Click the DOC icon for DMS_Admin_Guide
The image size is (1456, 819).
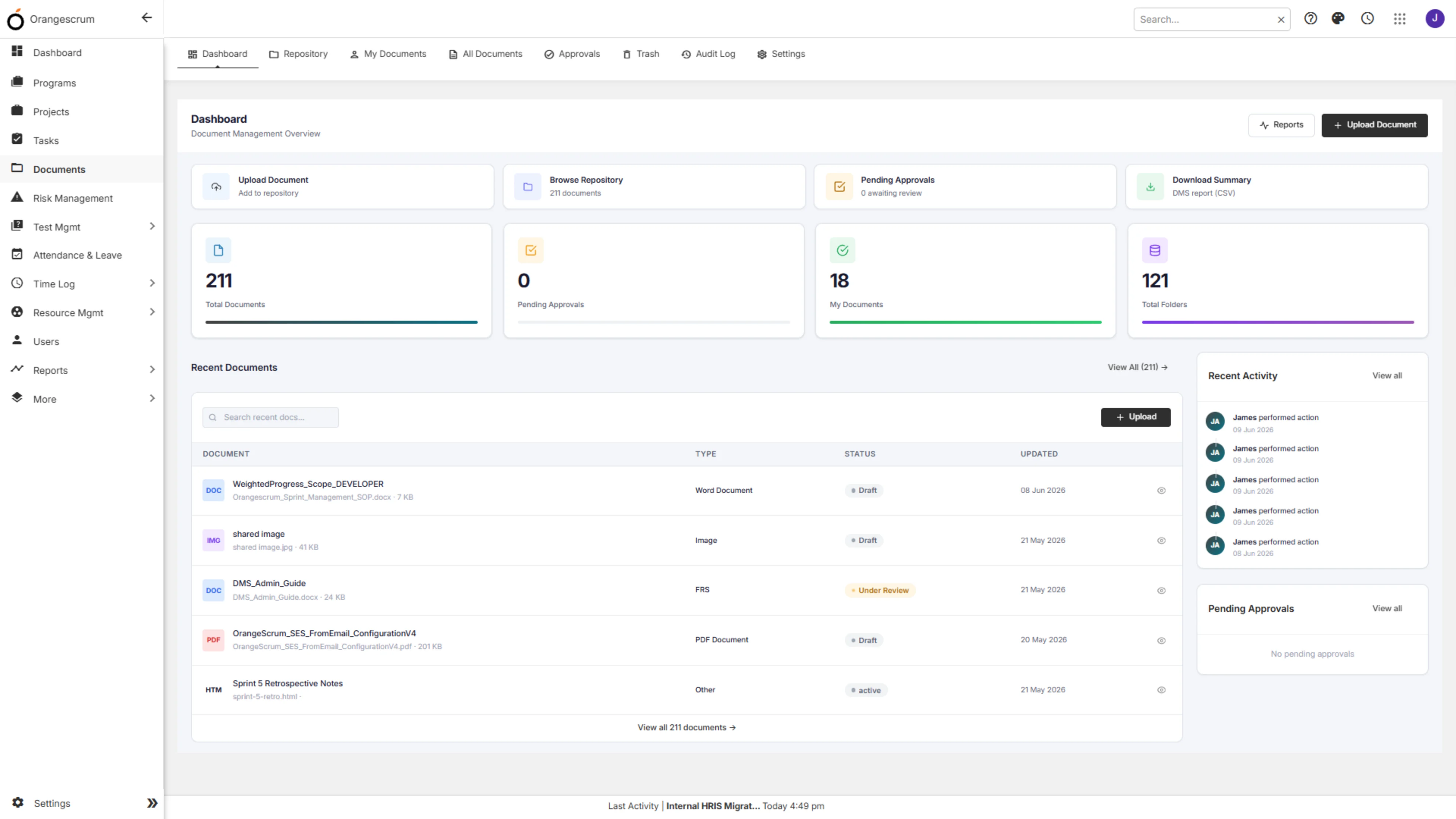[x=213, y=590]
